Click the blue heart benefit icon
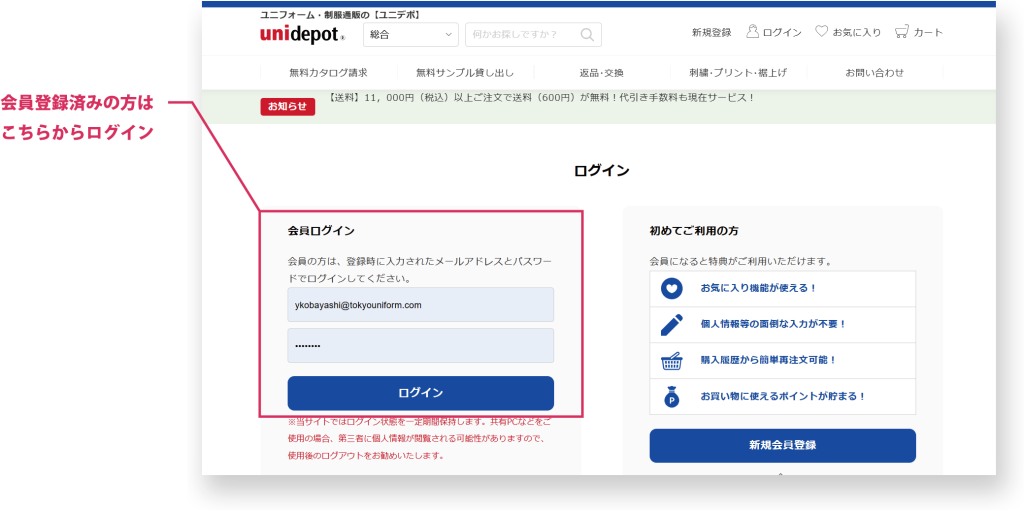The width and height of the screenshot is (1024, 510). coord(671,288)
